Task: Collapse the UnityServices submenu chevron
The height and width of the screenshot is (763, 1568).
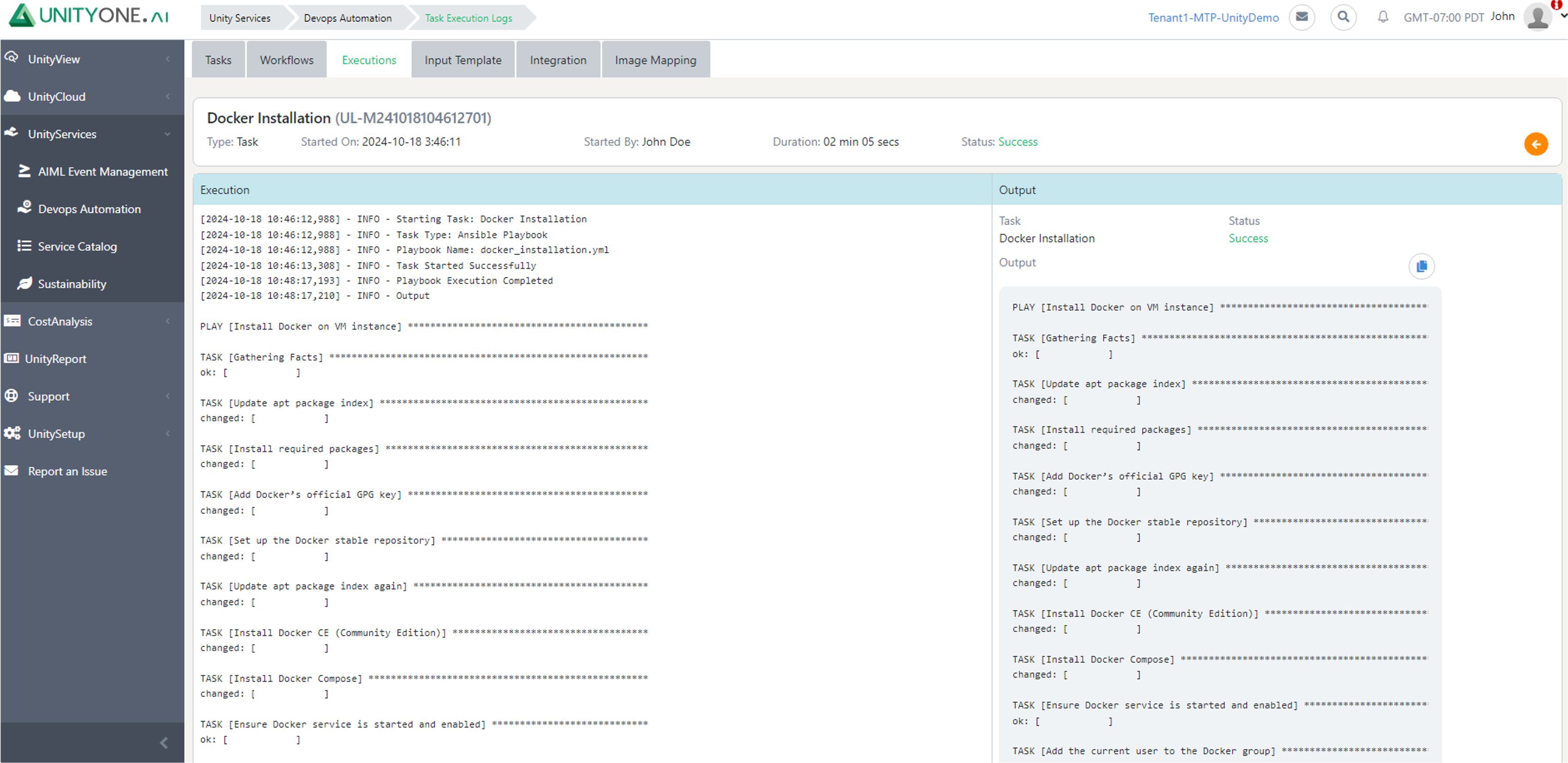Action: 168,134
